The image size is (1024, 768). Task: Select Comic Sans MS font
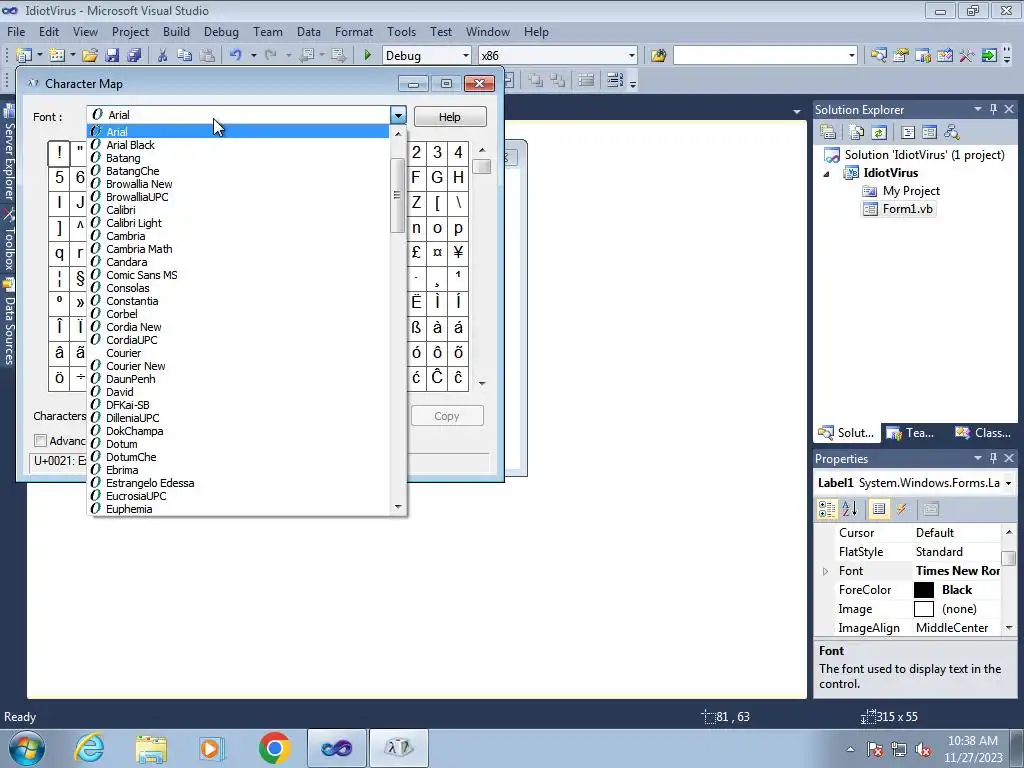[x=142, y=275]
